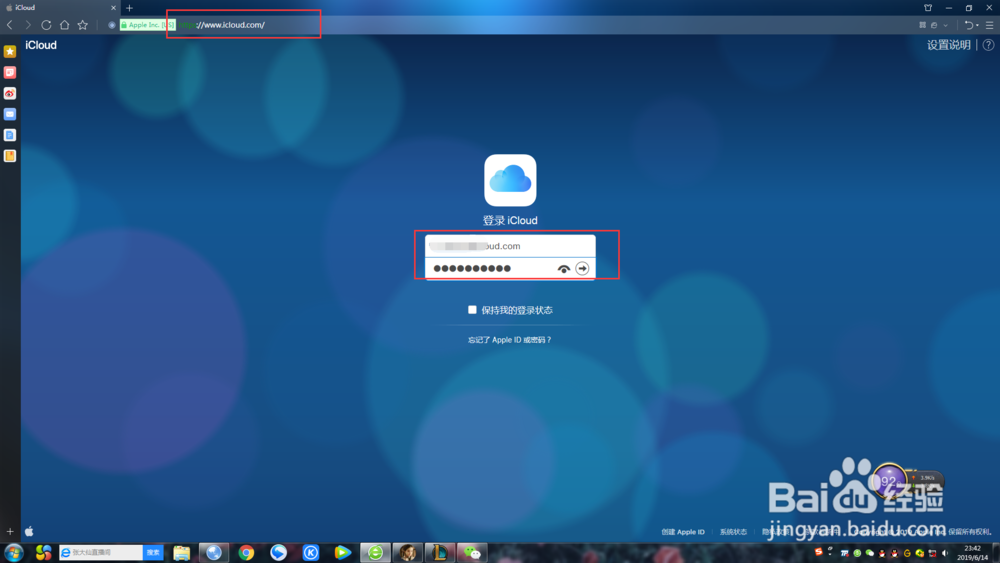Open favorites star in left sidebar
Image resolution: width=1000 pixels, height=563 pixels.
(10, 51)
